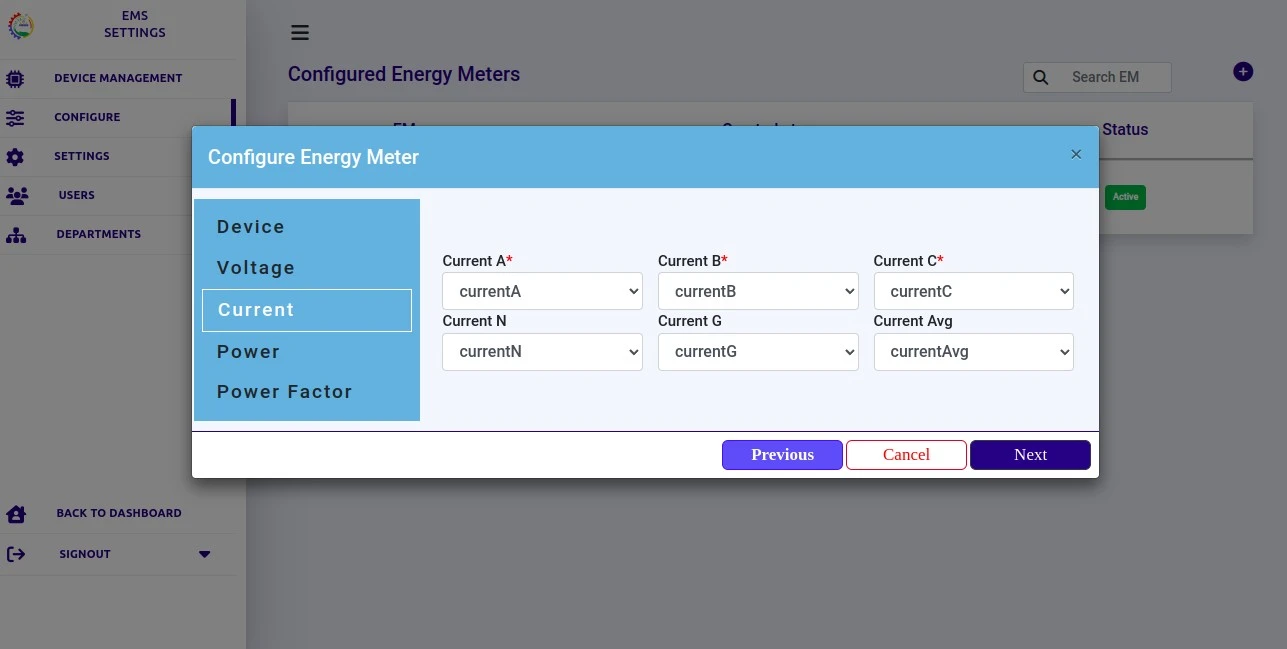
Task: Click the Configure Energy Meter dialog title
Action: (x=313, y=157)
